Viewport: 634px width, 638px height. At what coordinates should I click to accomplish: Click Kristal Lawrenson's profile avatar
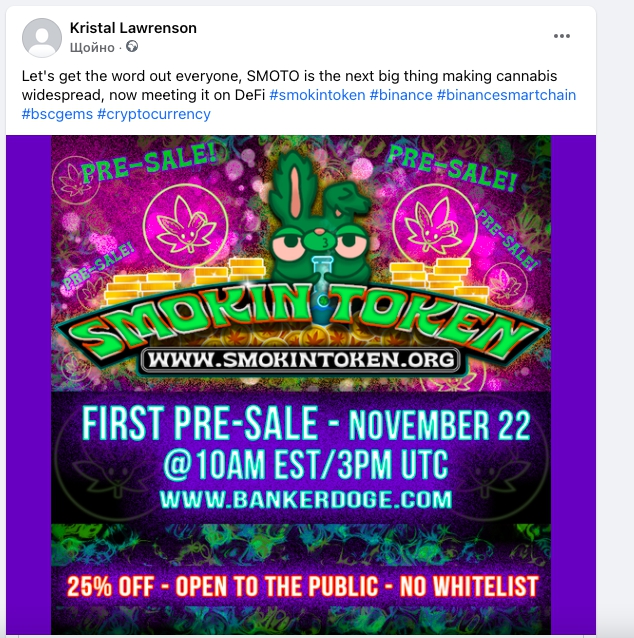42,37
